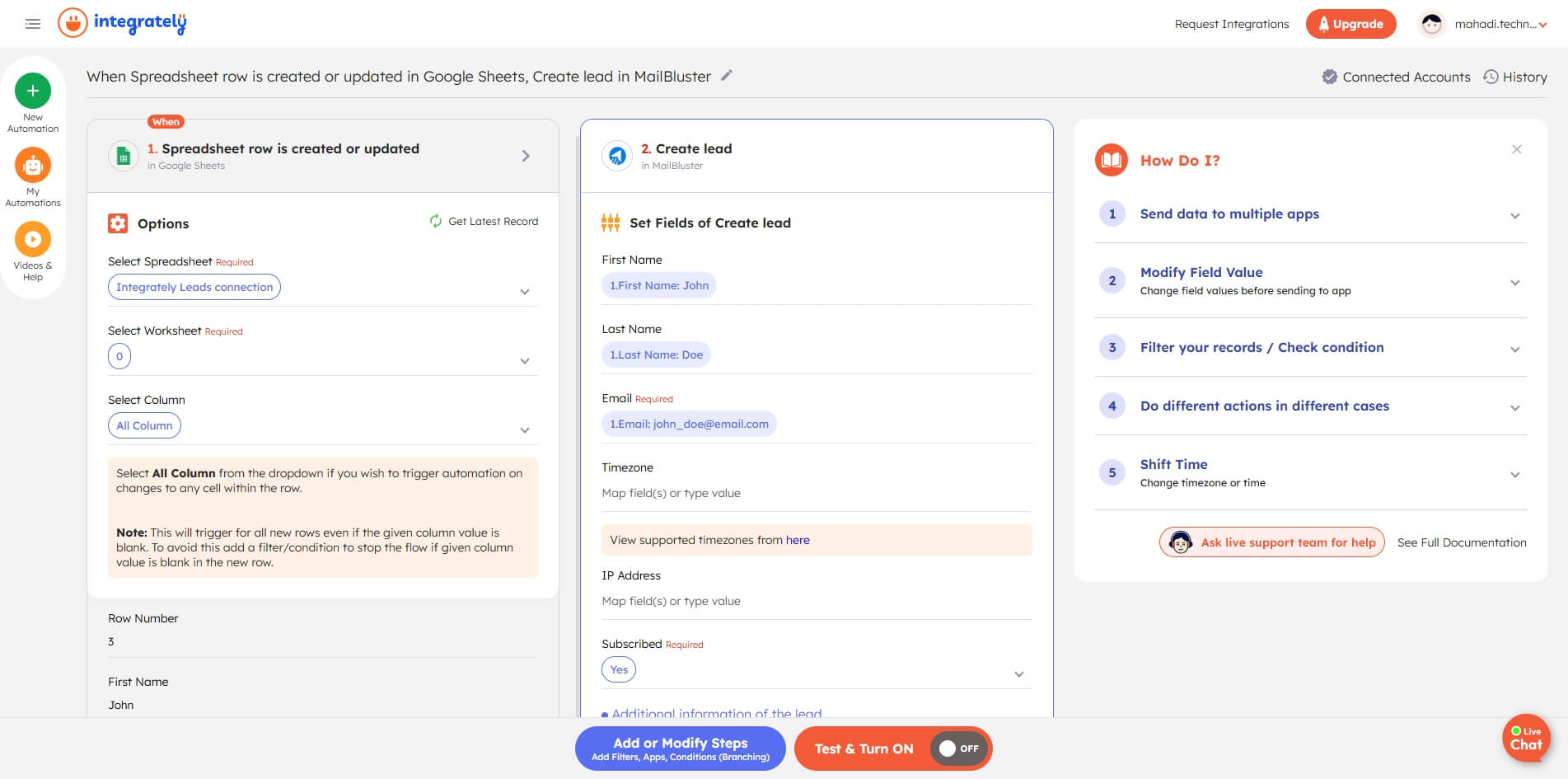Toggle the automation OFF switch on
This screenshot has width=1568, height=779.
pos(958,748)
